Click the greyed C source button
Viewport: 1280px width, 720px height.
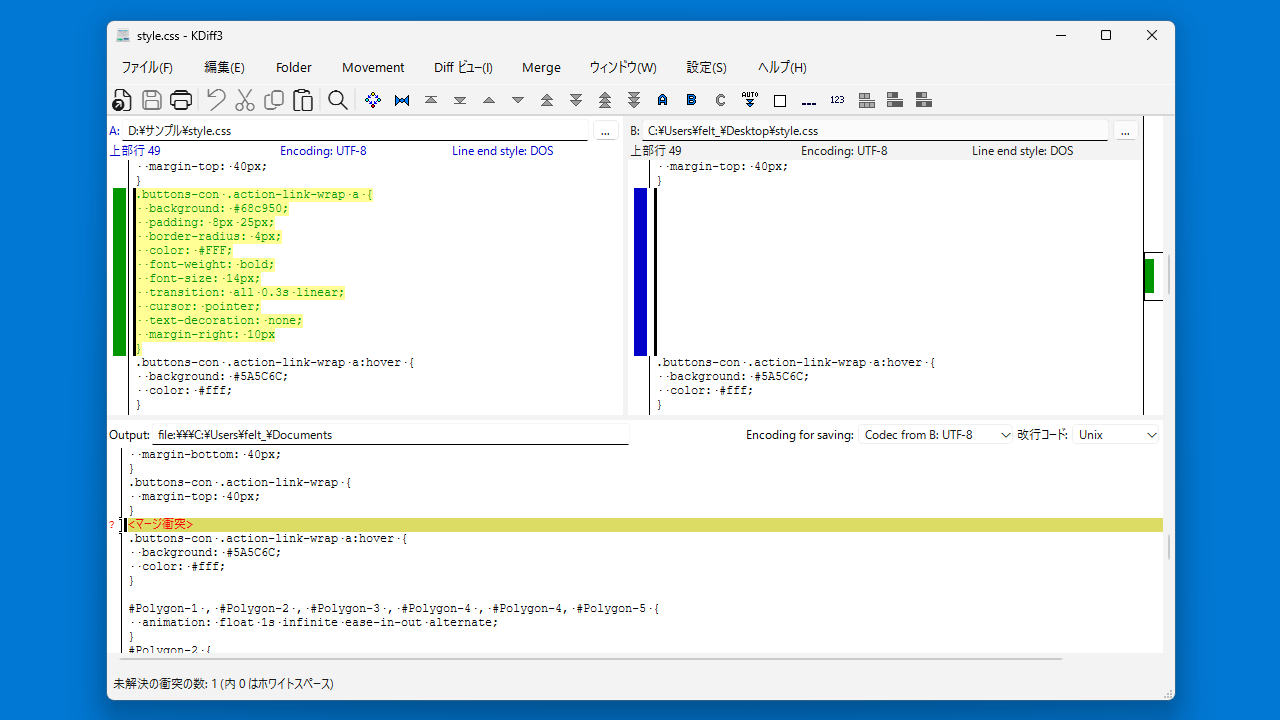pos(720,100)
